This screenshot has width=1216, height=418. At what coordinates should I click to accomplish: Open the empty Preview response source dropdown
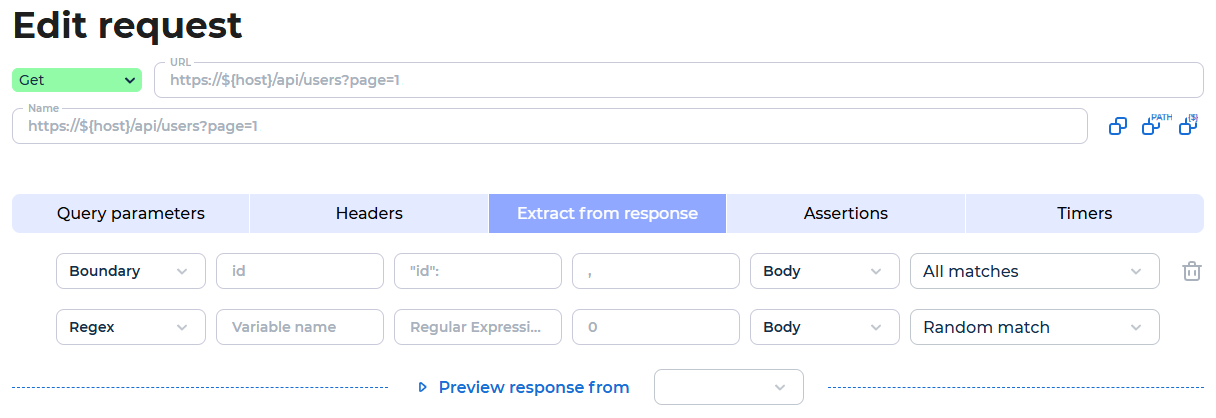tap(729, 387)
